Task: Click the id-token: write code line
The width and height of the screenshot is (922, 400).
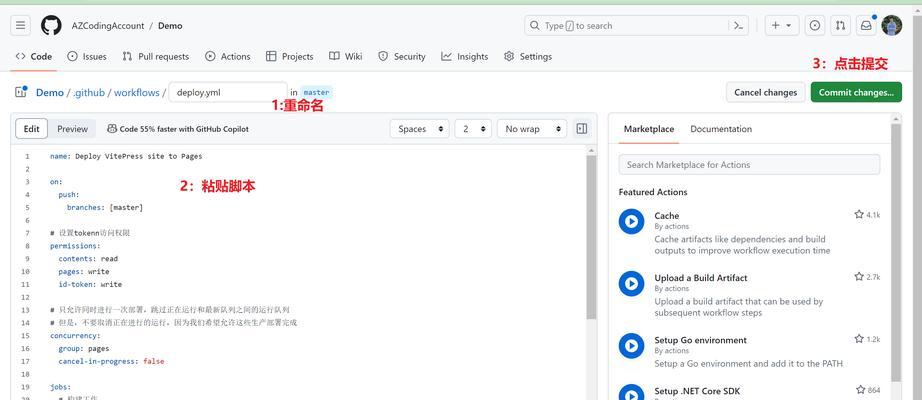Action: pyautogui.click(x=90, y=284)
